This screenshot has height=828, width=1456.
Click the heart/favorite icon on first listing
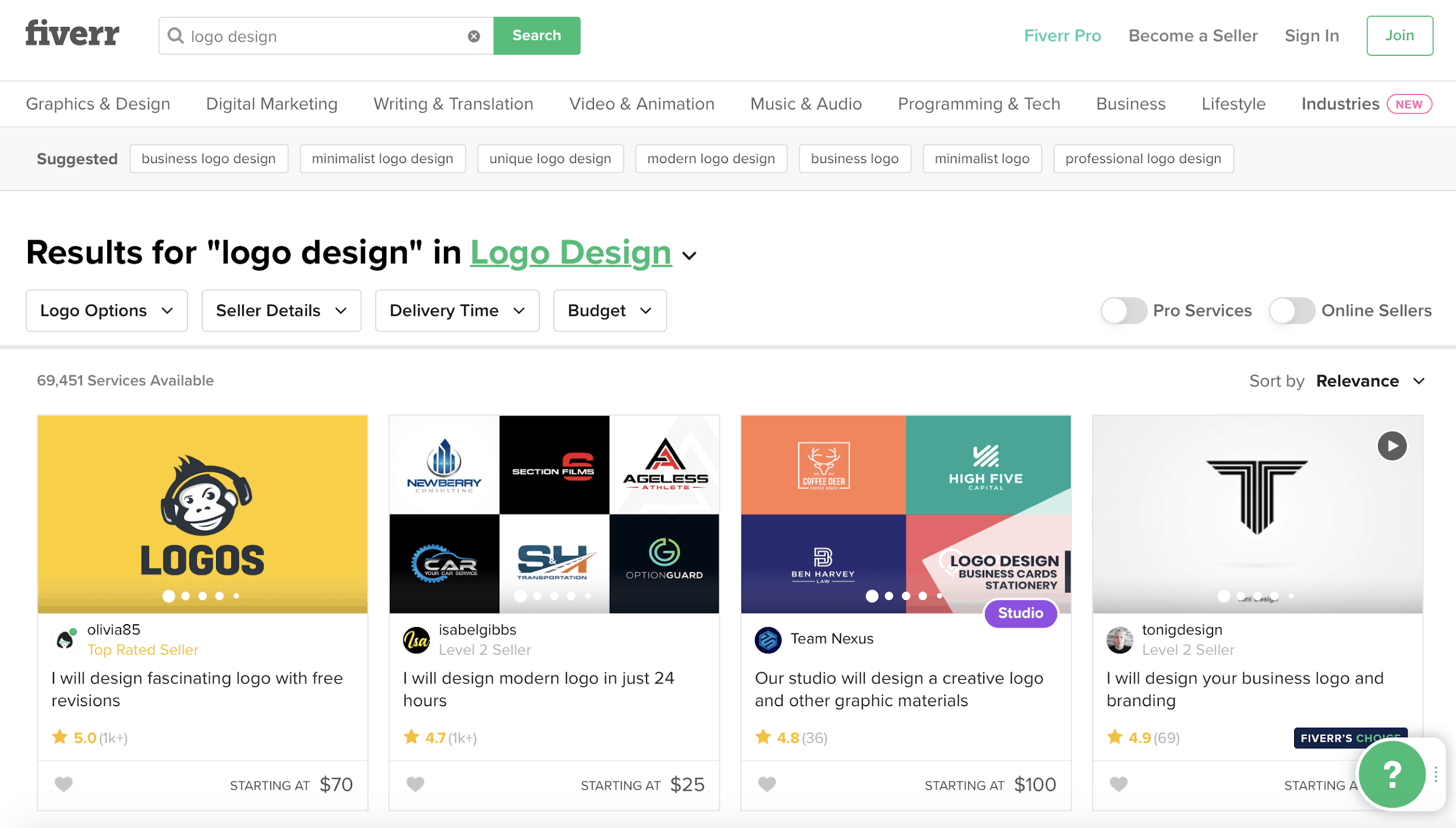click(63, 783)
